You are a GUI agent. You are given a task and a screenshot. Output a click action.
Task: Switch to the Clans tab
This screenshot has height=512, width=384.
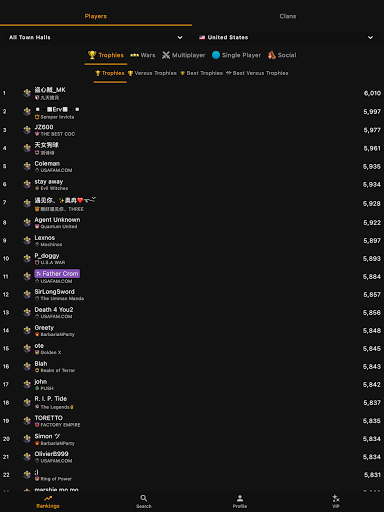288,16
